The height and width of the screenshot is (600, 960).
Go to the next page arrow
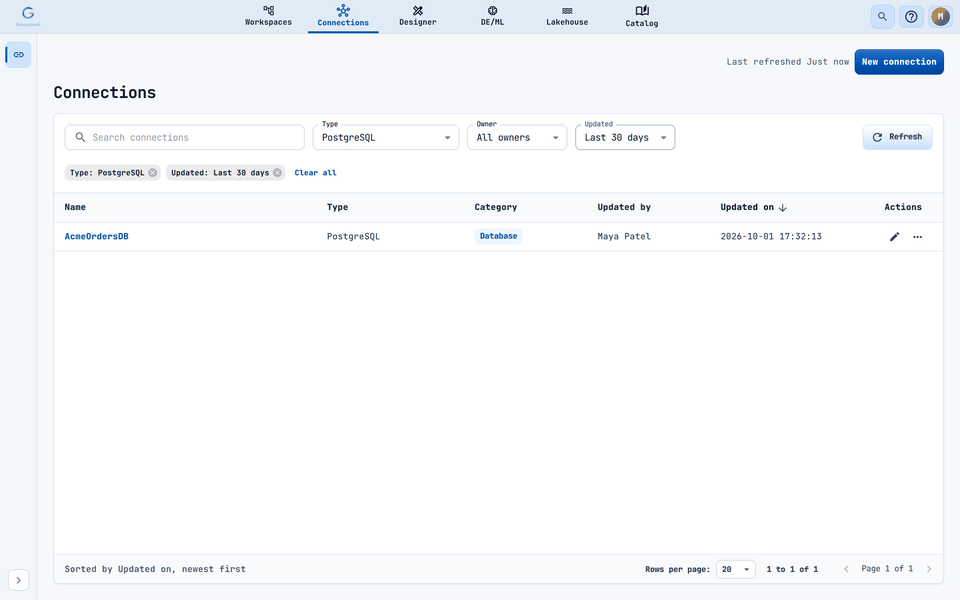point(929,569)
